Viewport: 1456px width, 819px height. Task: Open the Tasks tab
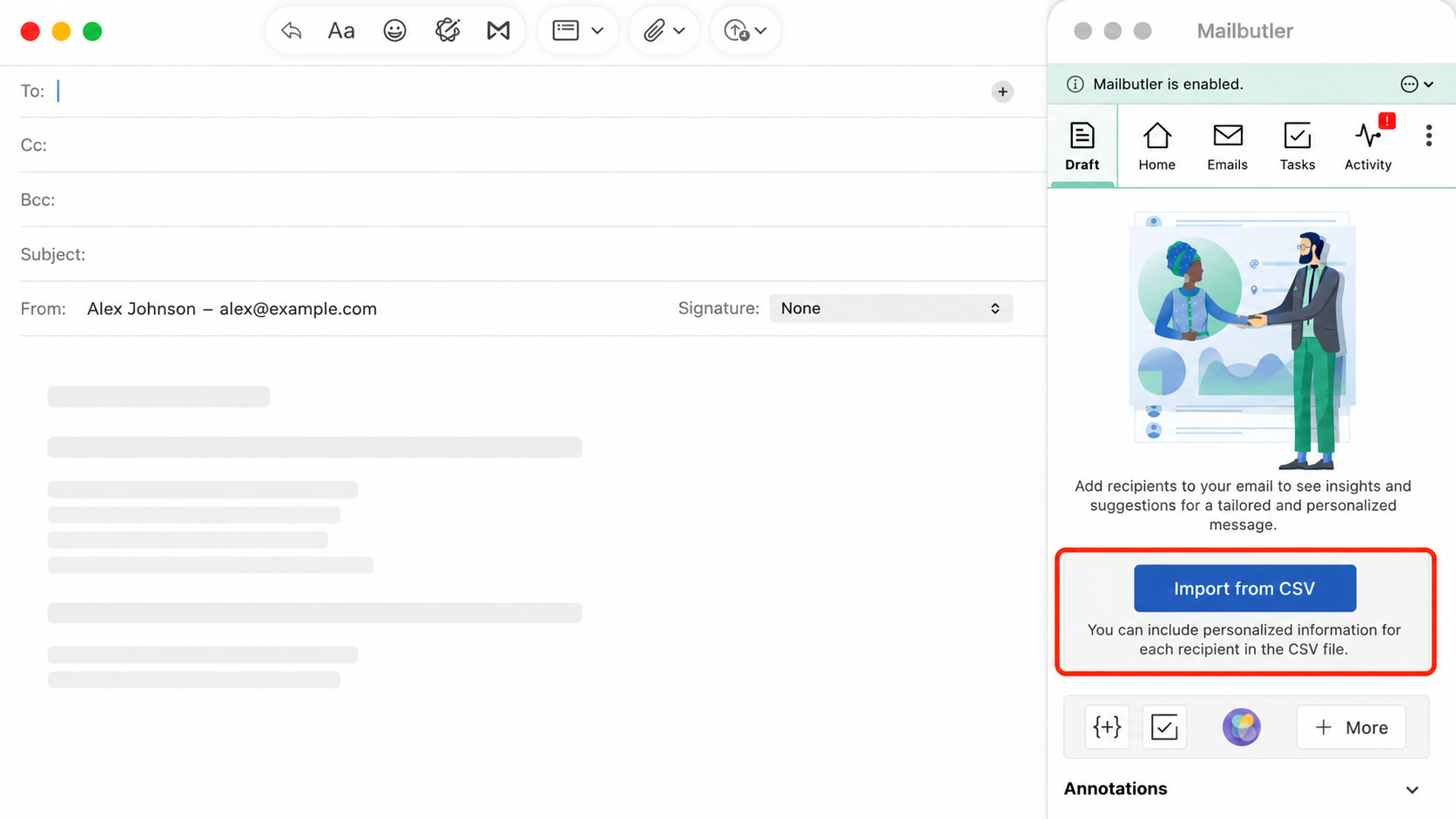click(x=1297, y=146)
